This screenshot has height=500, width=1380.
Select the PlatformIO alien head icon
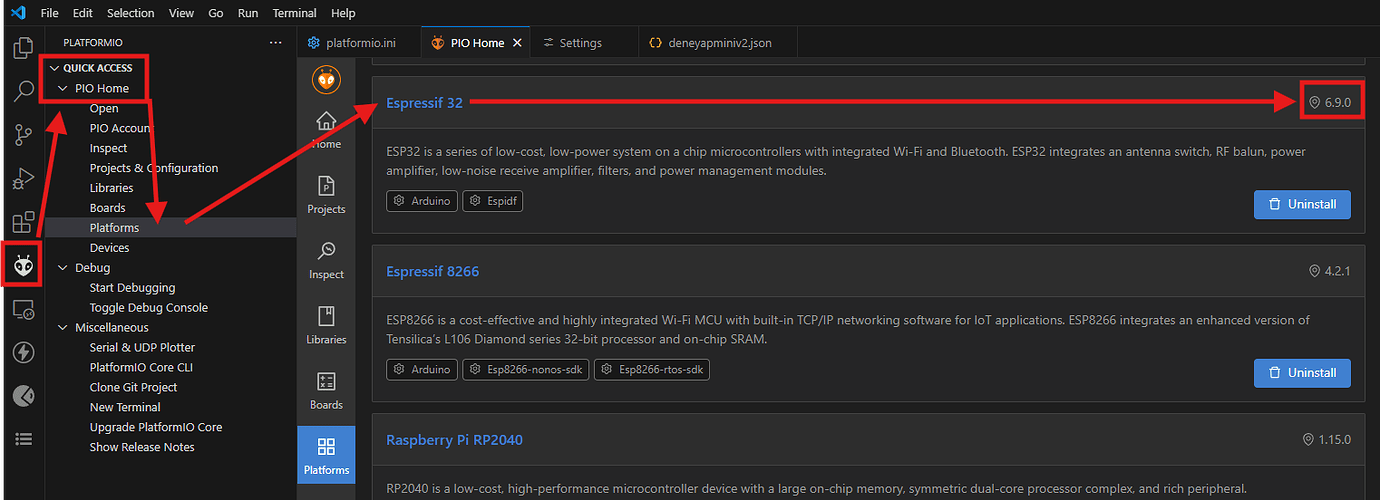click(22, 265)
